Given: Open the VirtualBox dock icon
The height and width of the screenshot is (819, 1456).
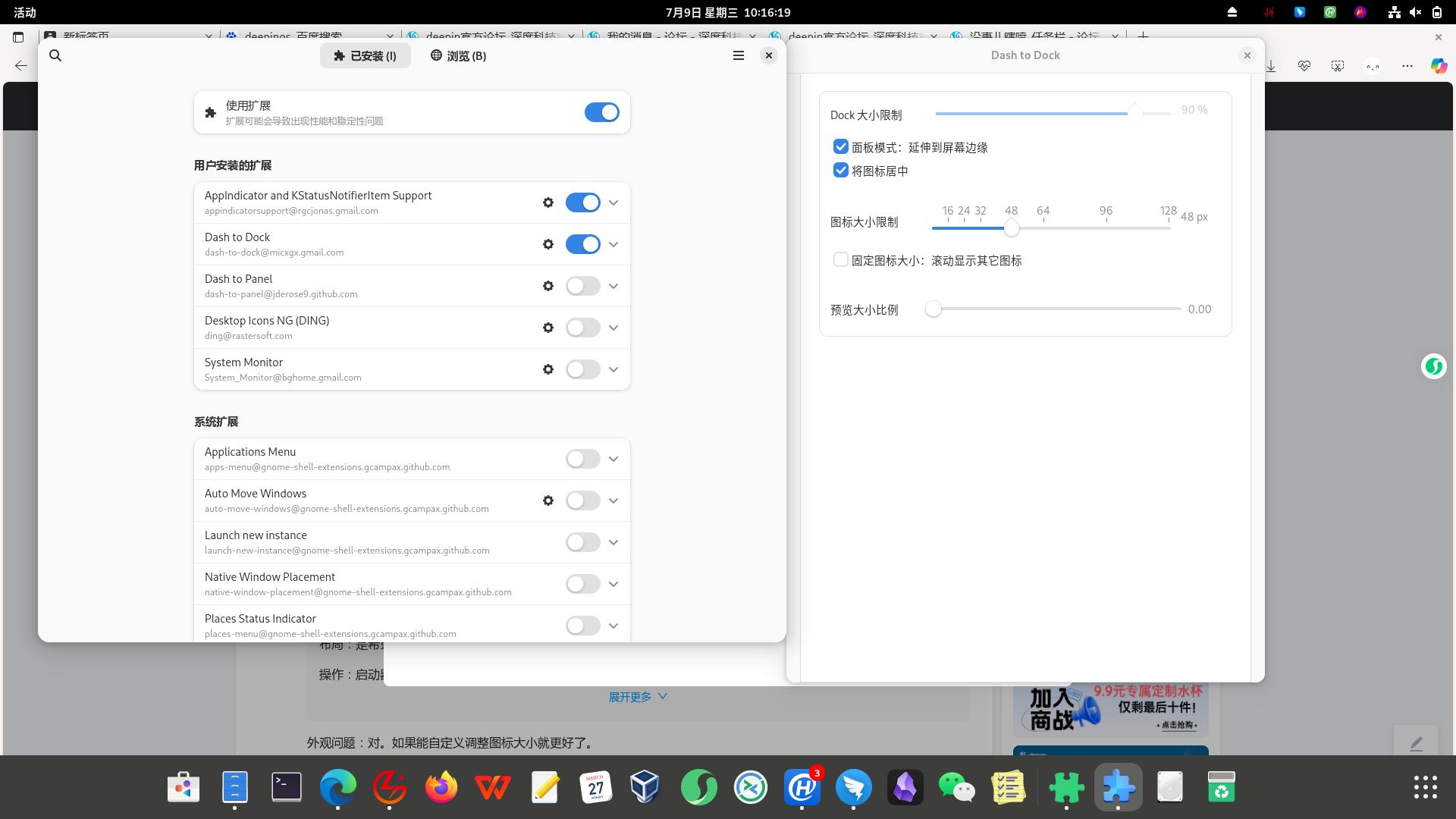Looking at the screenshot, I should tap(646, 787).
